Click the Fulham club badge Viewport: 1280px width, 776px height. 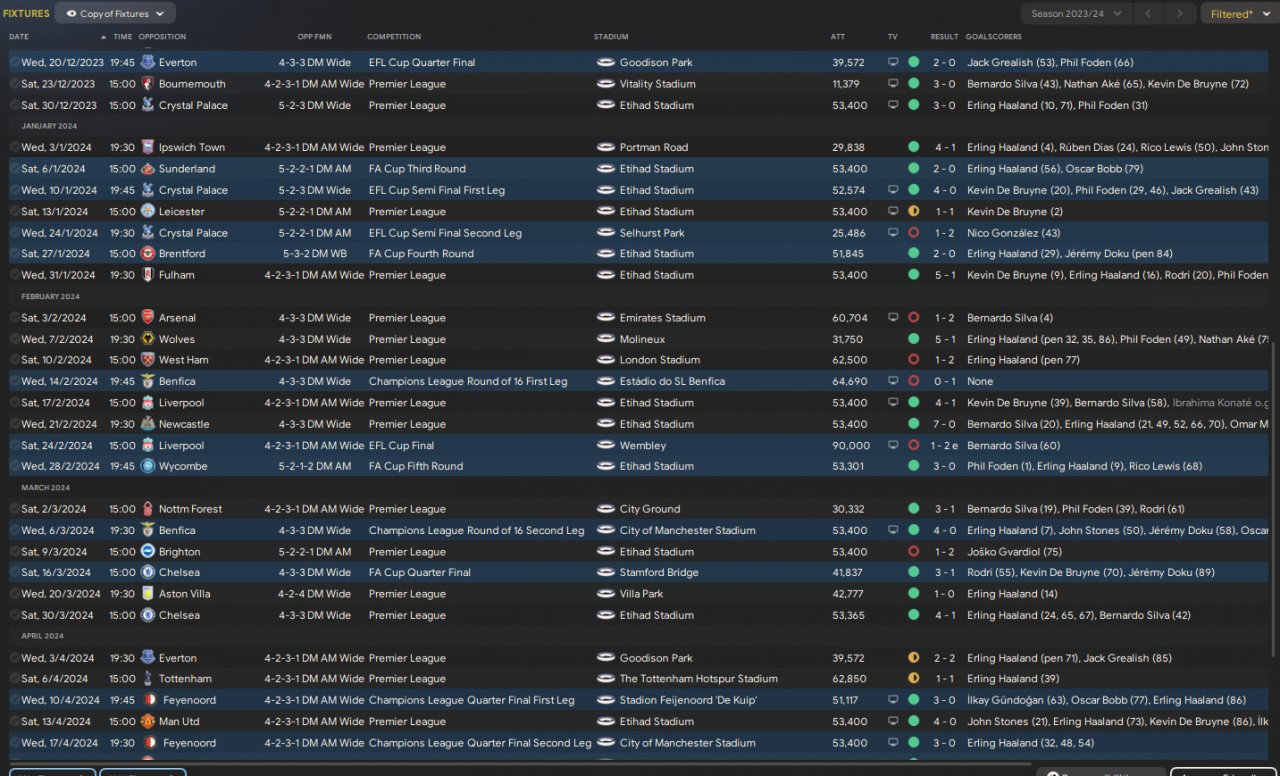(148, 275)
